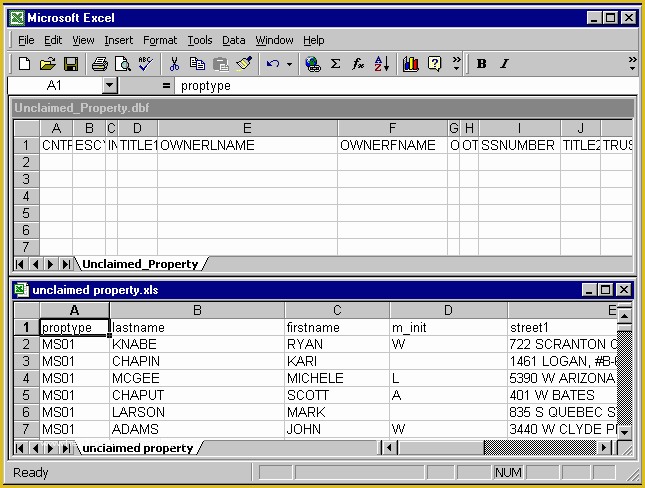The image size is (645, 488).
Task: Click the Sort Ascending icon
Action: pos(382,64)
